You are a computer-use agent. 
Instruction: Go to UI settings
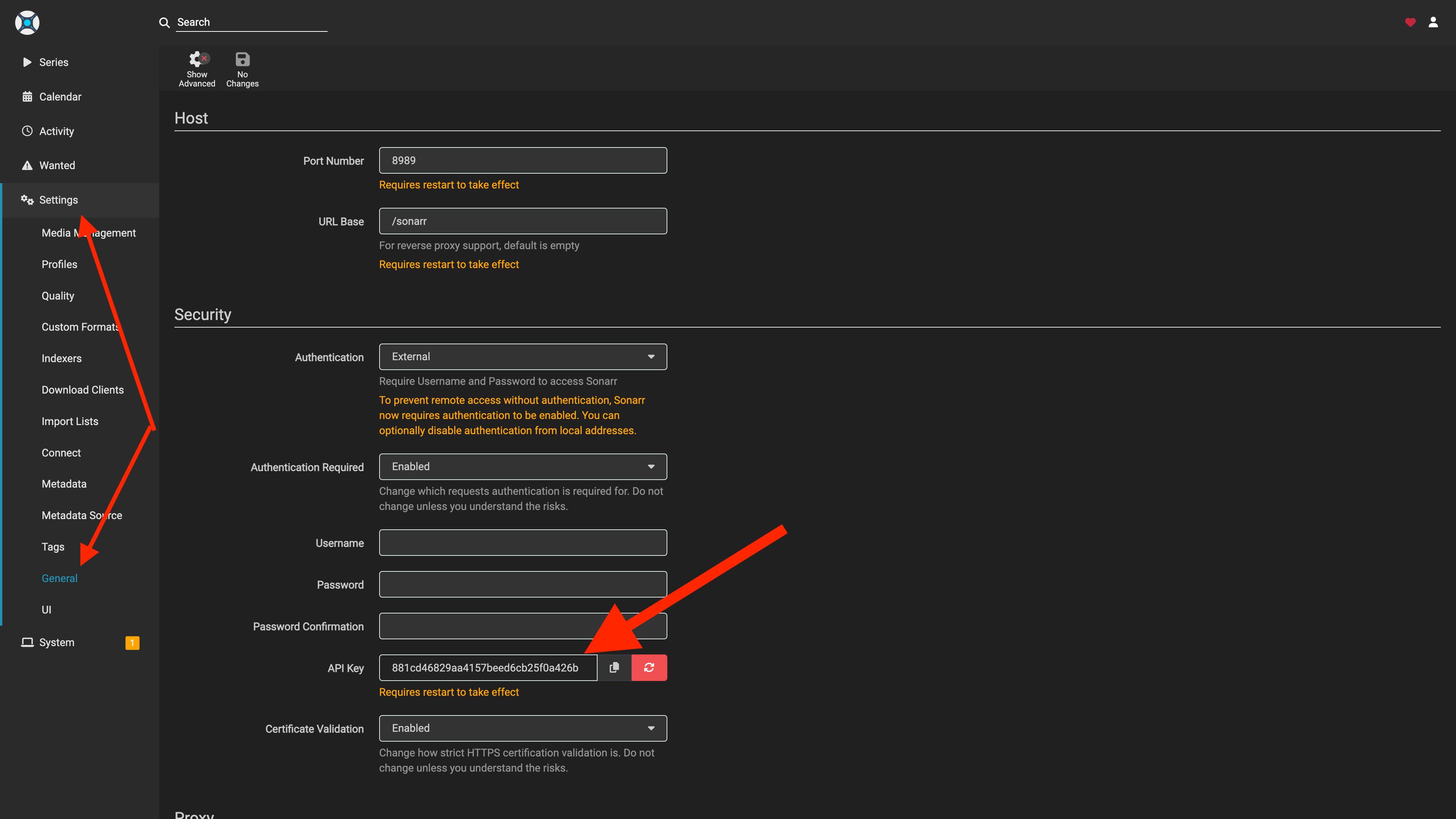pos(46,610)
